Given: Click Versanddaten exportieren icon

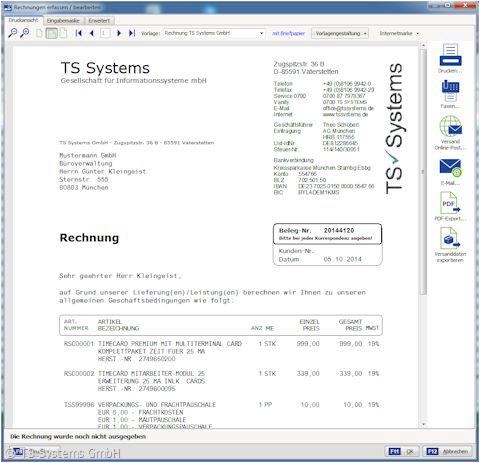Looking at the screenshot, I should 450,238.
